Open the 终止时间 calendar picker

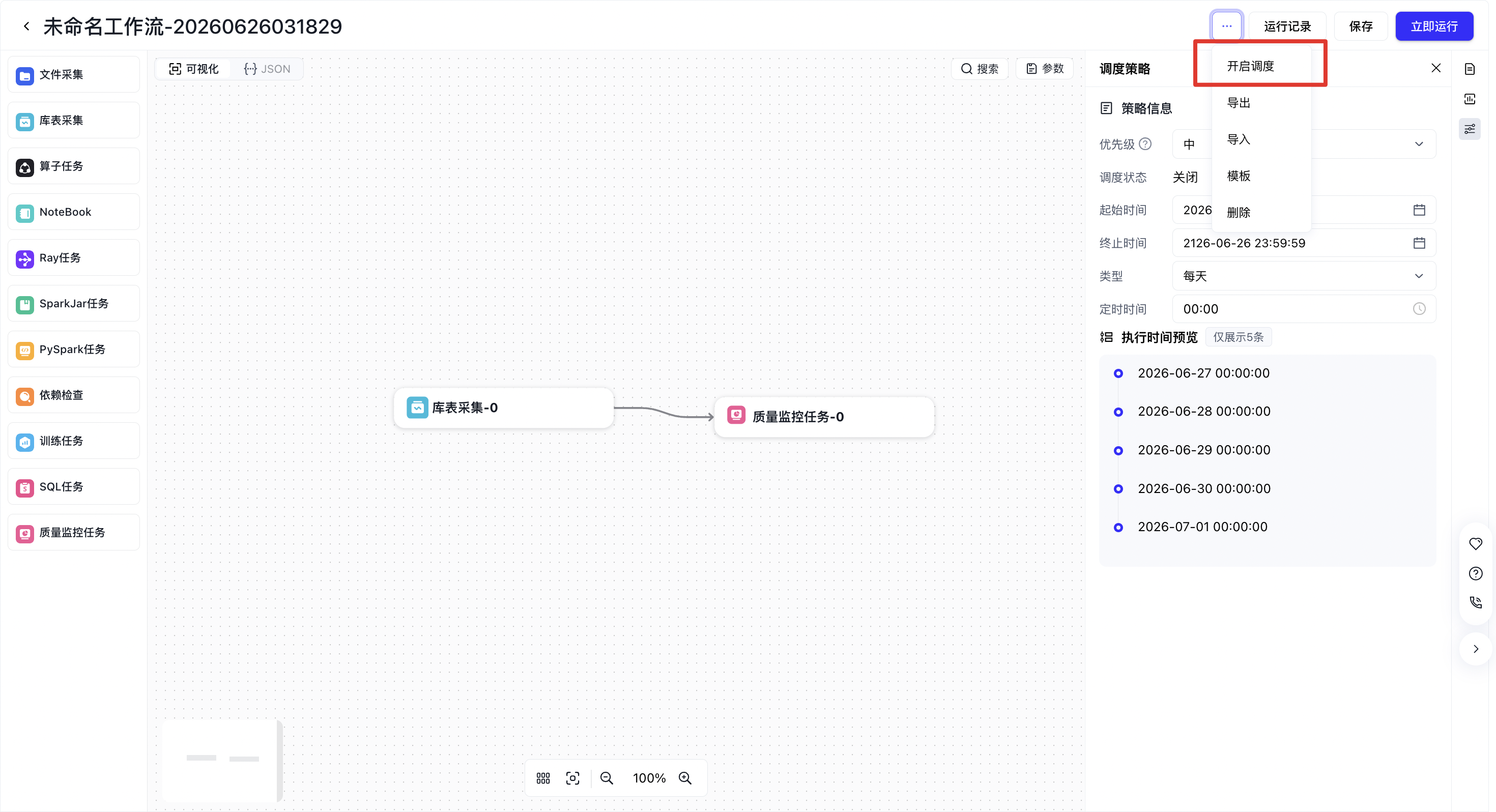pos(1419,243)
